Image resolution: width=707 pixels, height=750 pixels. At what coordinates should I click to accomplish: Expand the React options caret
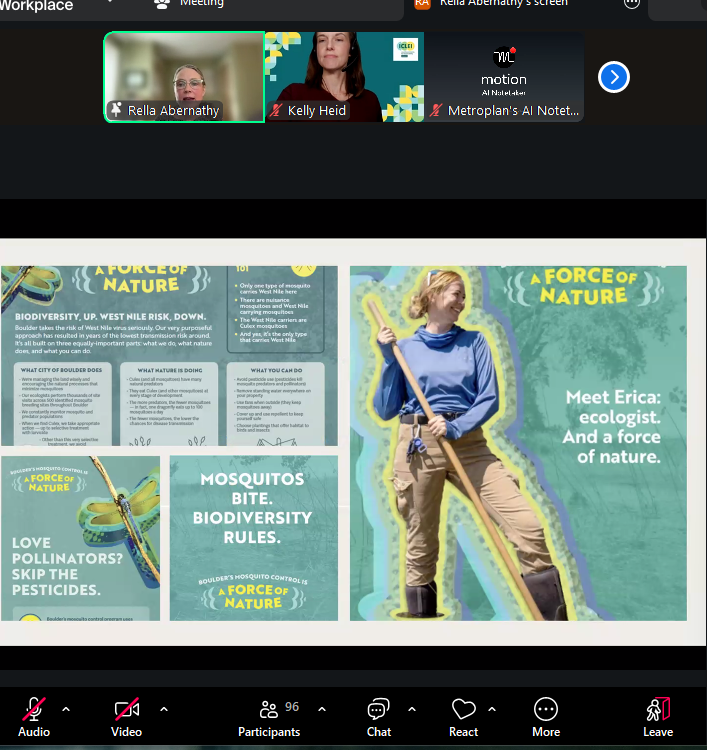tap(492, 709)
